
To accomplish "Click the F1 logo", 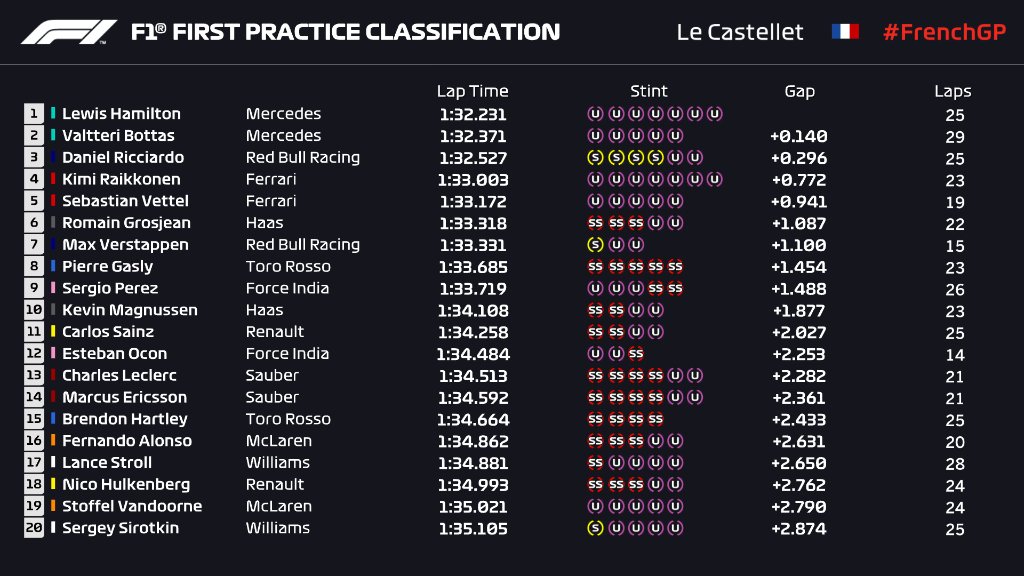I will point(69,32).
